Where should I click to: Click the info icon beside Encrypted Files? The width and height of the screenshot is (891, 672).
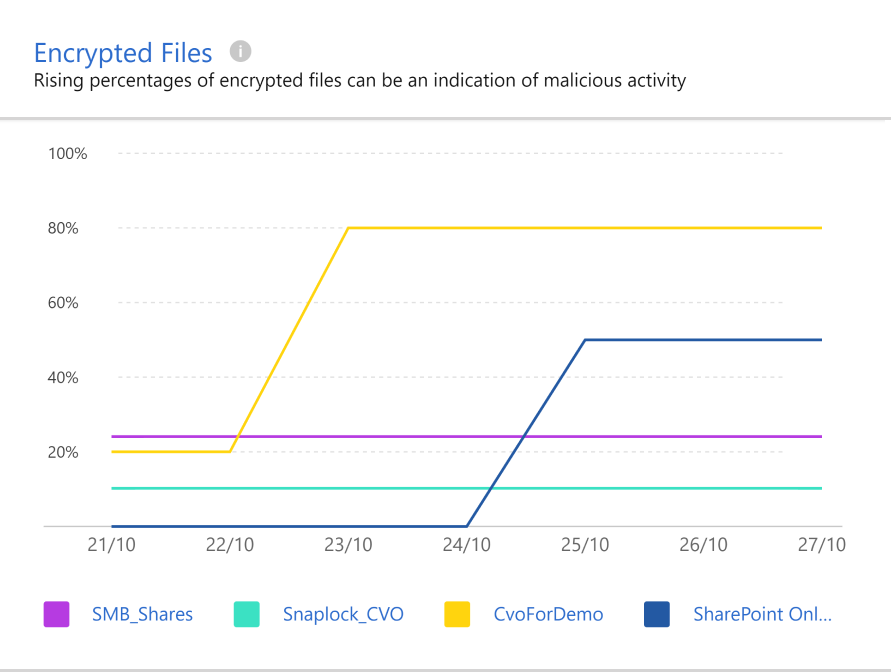click(240, 51)
